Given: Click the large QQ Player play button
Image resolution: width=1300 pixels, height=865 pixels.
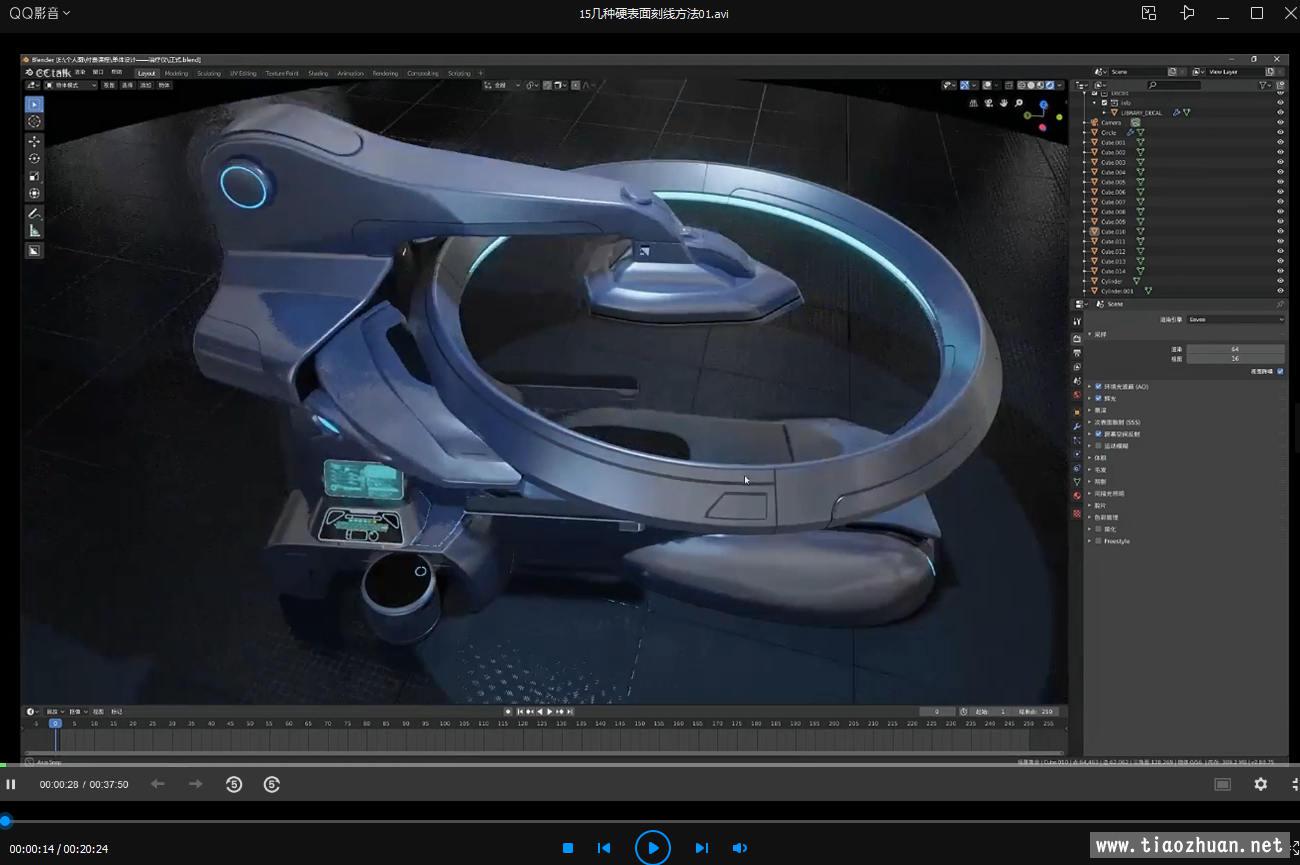Looking at the screenshot, I should point(653,848).
